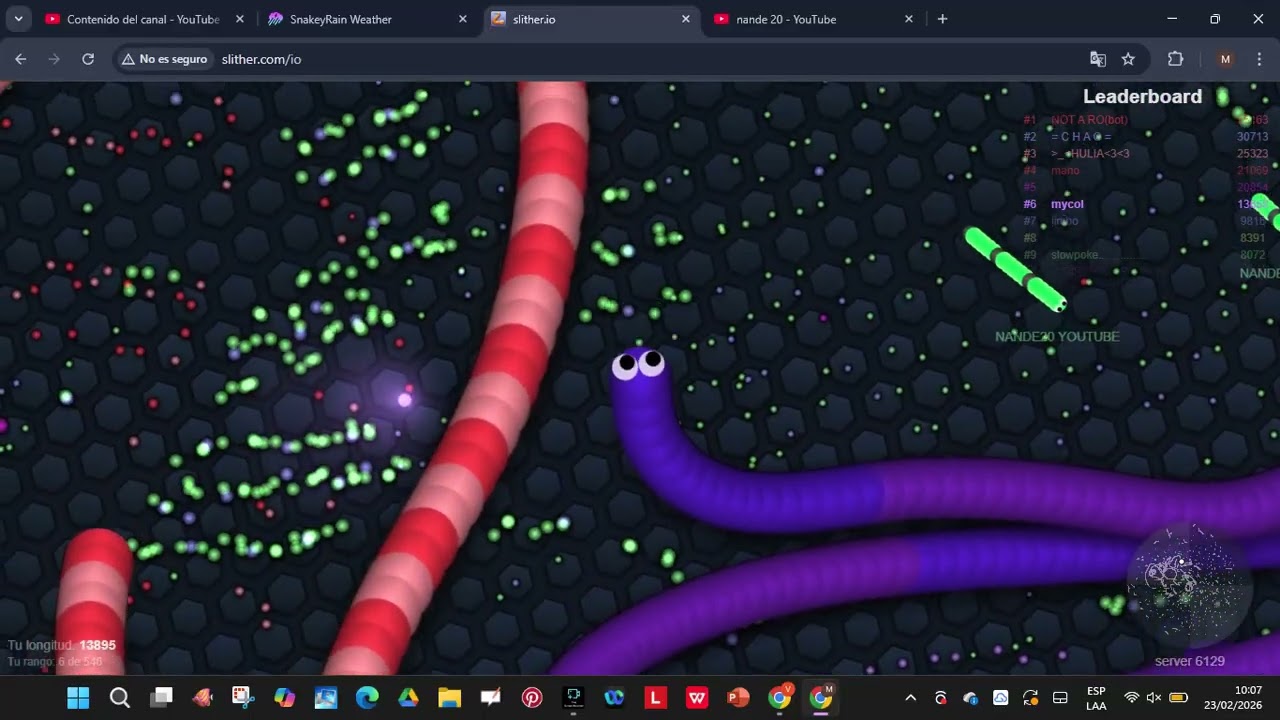This screenshot has width=1280, height=720.
Task: Expand the tab search dropdown arrow
Action: 18,19
